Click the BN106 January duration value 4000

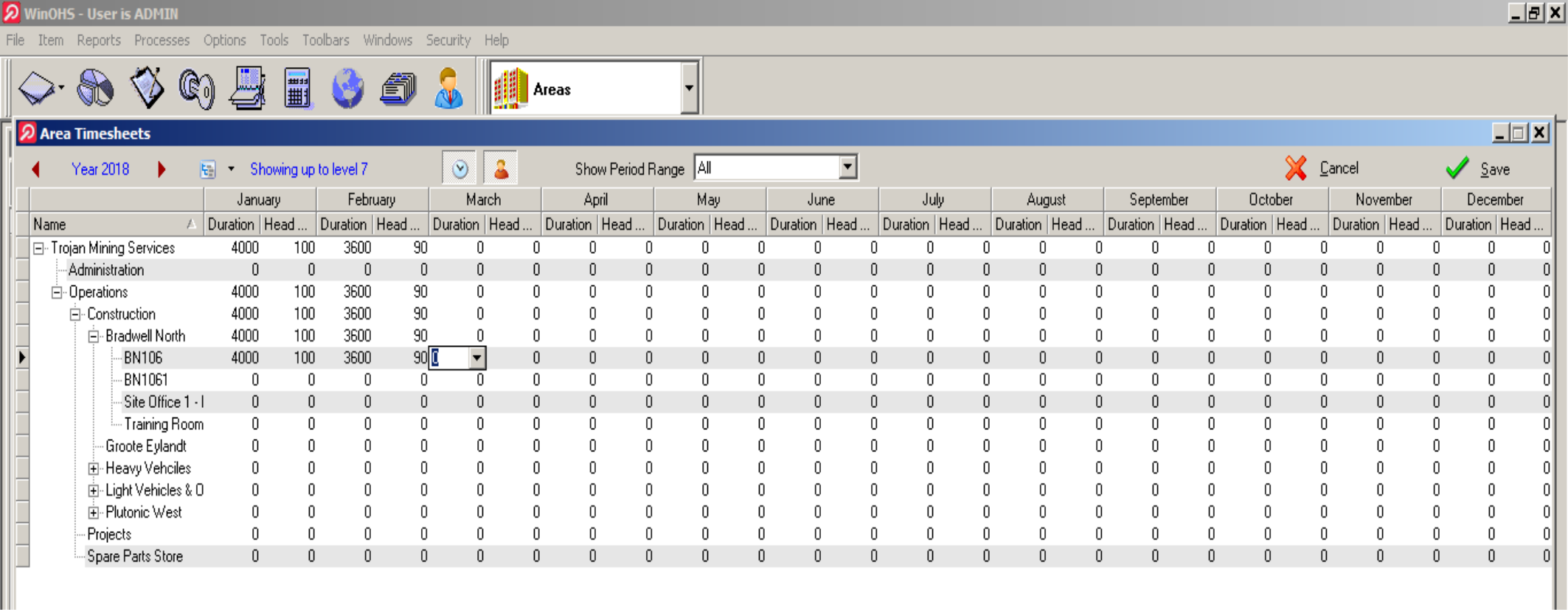[x=245, y=358]
